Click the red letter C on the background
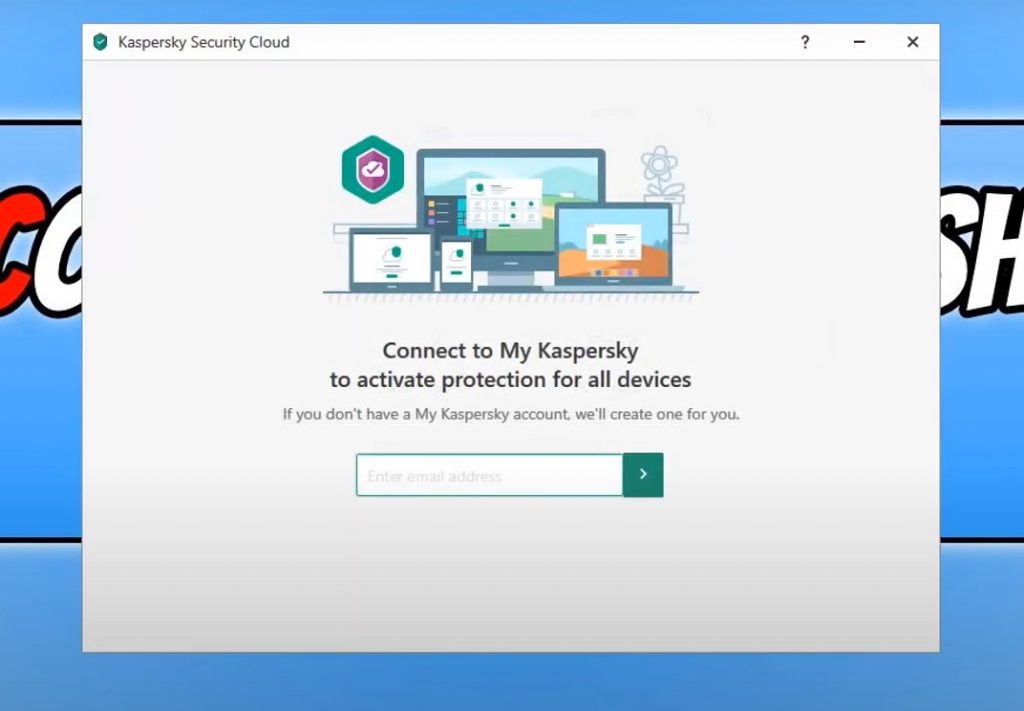Viewport: 1024px width, 711px height. point(16,251)
